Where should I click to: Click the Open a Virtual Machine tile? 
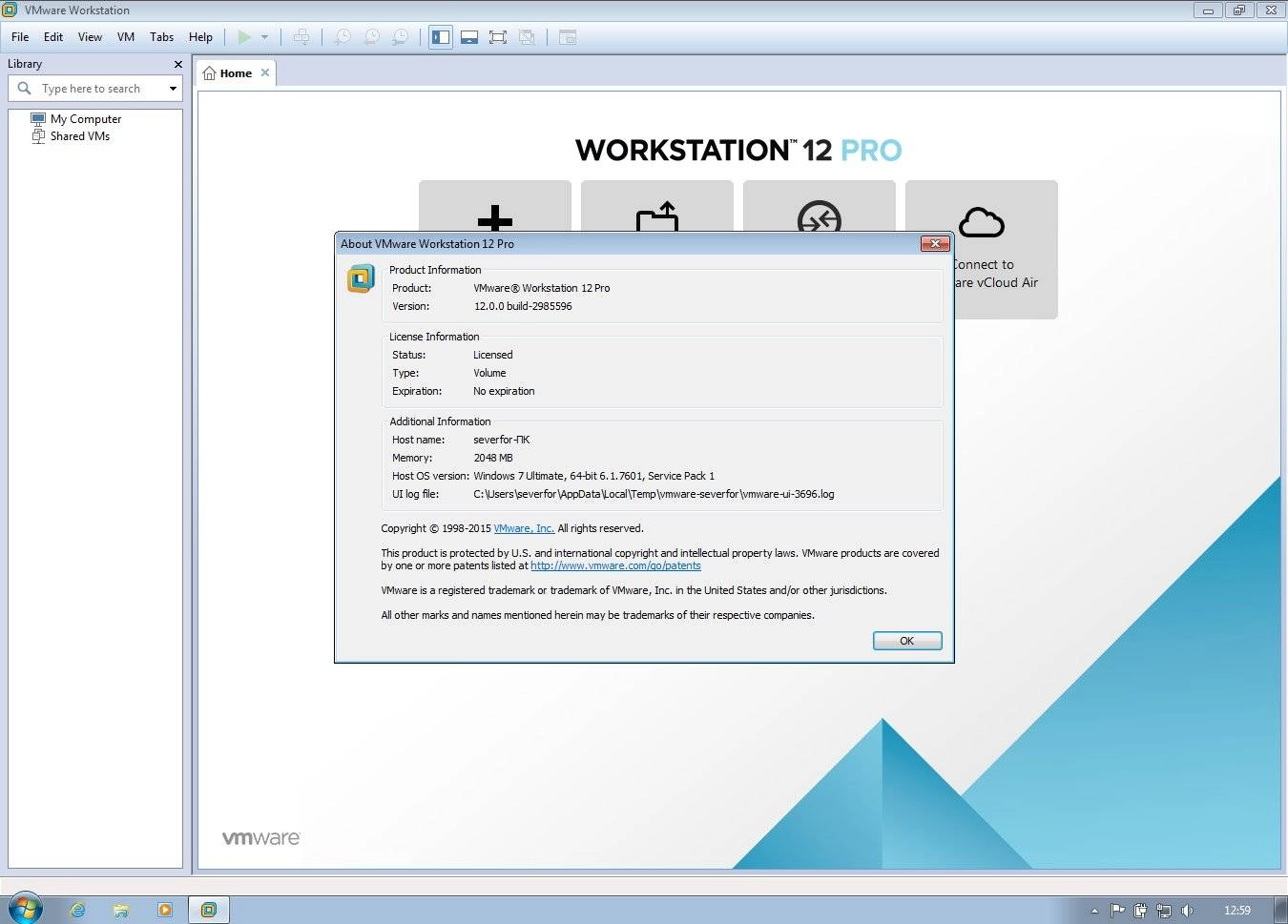pyautogui.click(x=657, y=205)
